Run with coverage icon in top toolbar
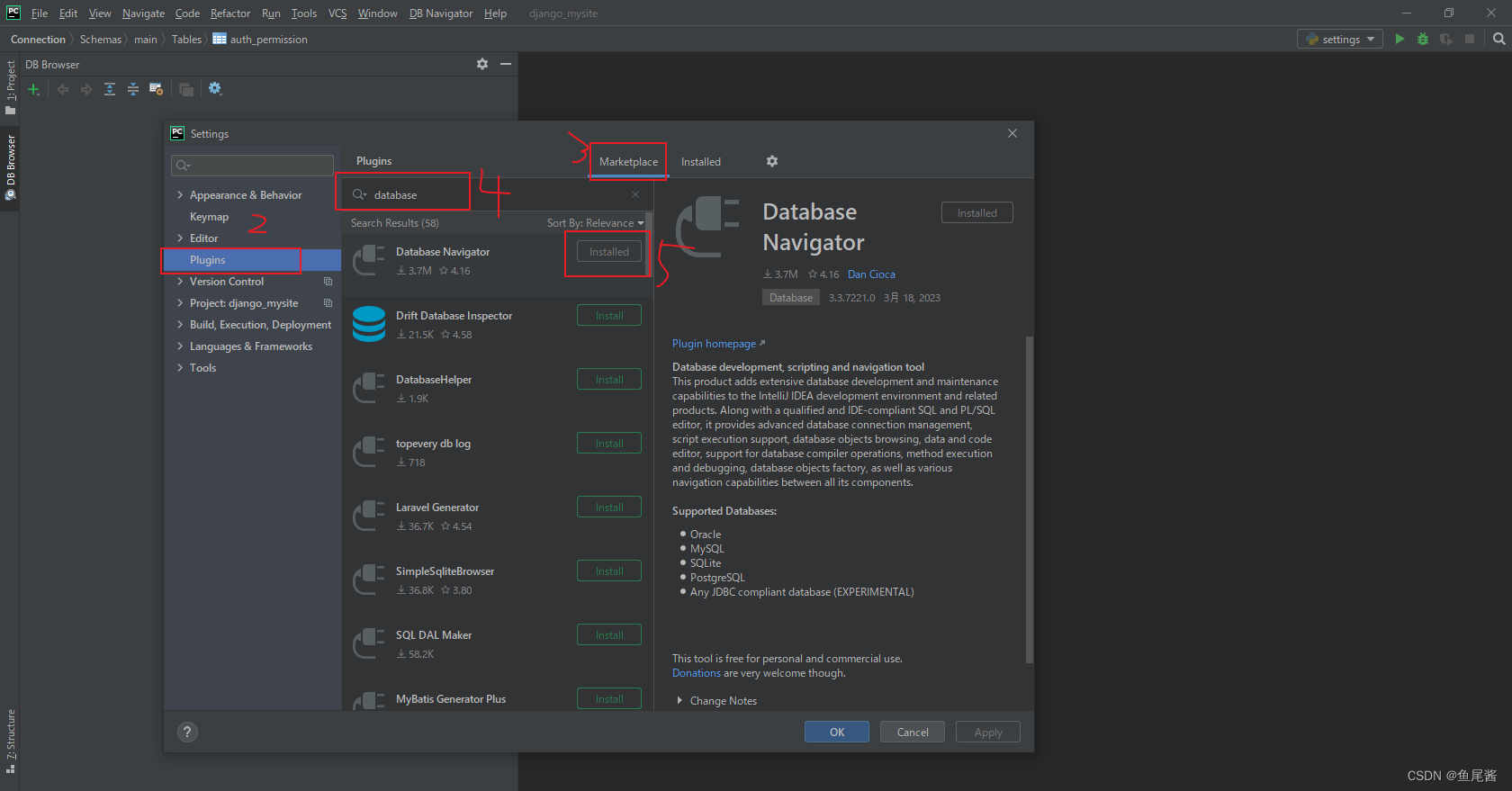1512x791 pixels. [1446, 39]
